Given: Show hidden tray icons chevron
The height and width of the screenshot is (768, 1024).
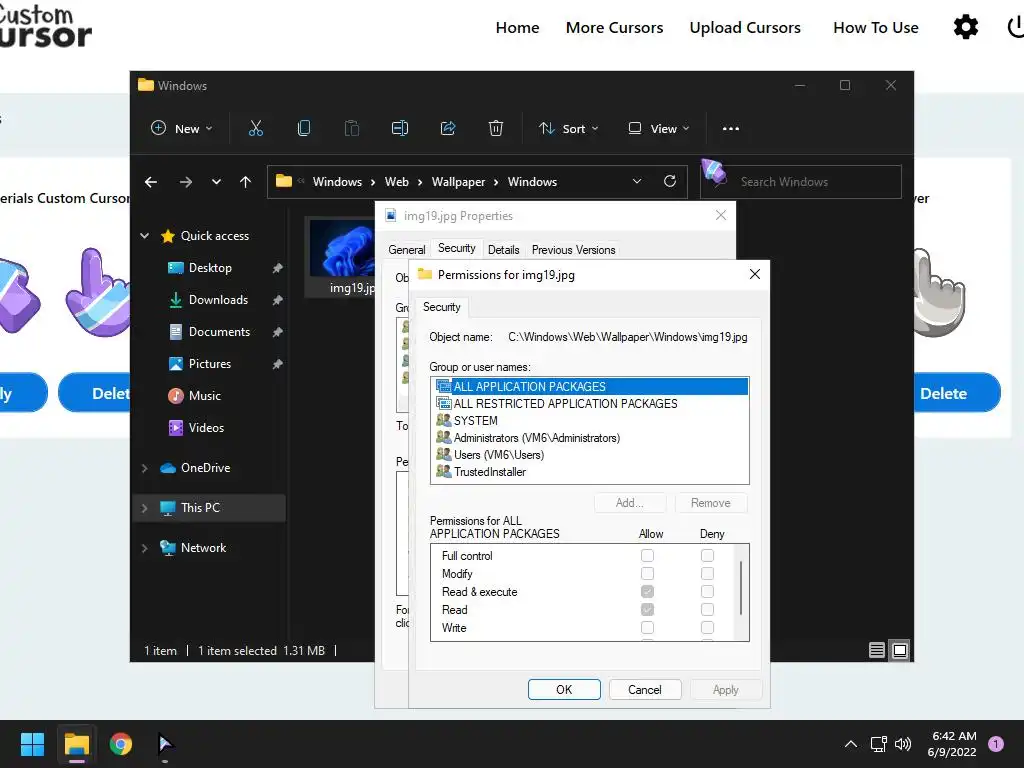Looking at the screenshot, I should click(851, 744).
